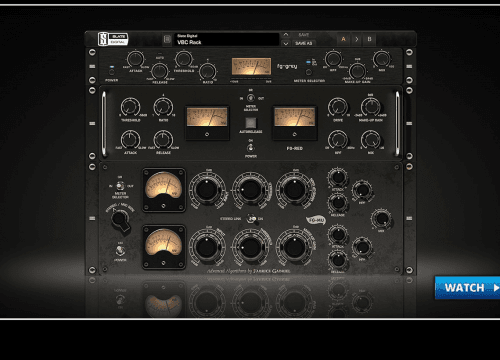Click the FG-MU upper channel Attack knob
The width and height of the screenshot is (500, 360).
(x=338, y=178)
